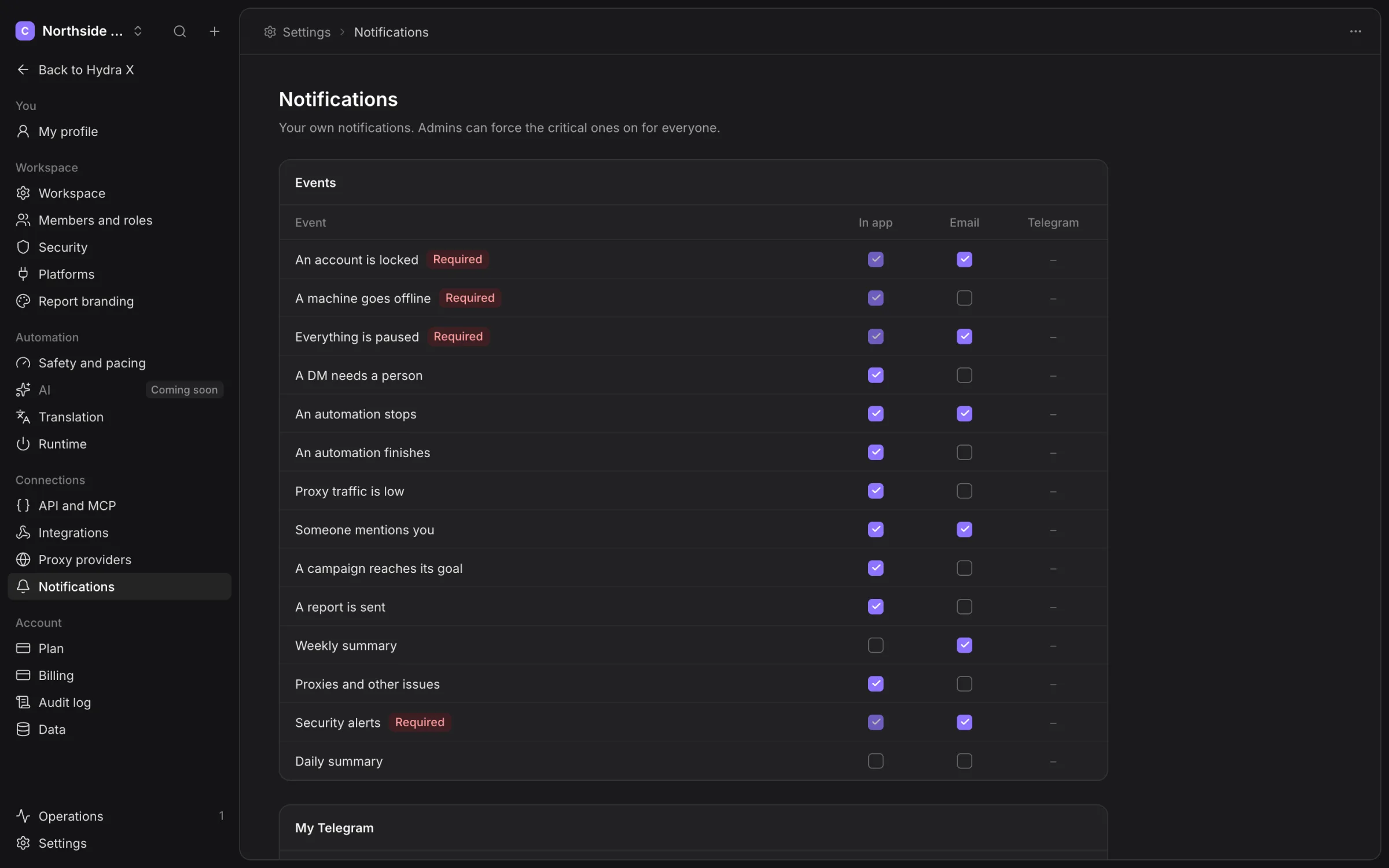Viewport: 1389px width, 868px height.
Task: Select Notifications in the sidebar
Action: (x=120, y=586)
